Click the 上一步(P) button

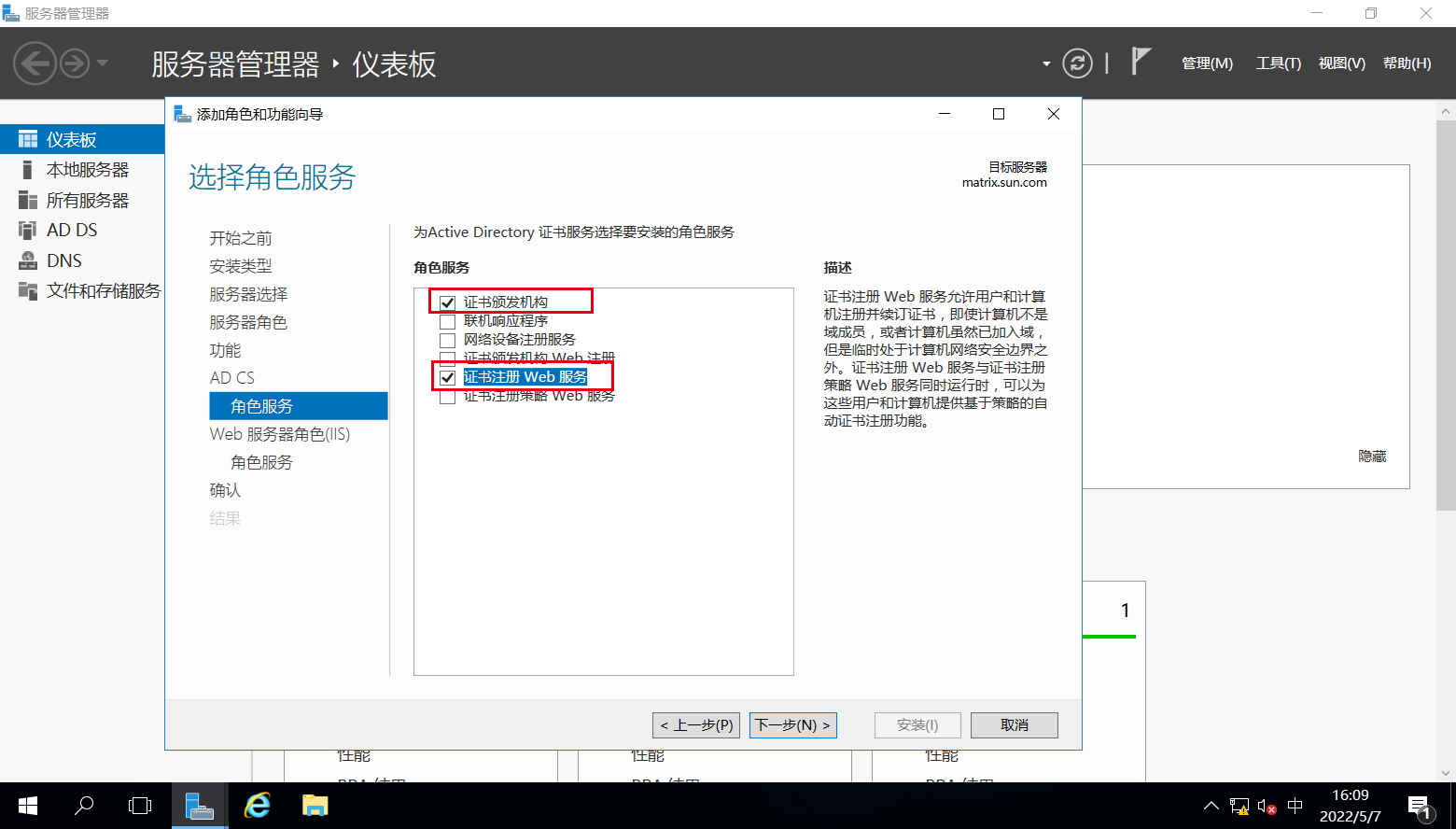click(x=696, y=725)
